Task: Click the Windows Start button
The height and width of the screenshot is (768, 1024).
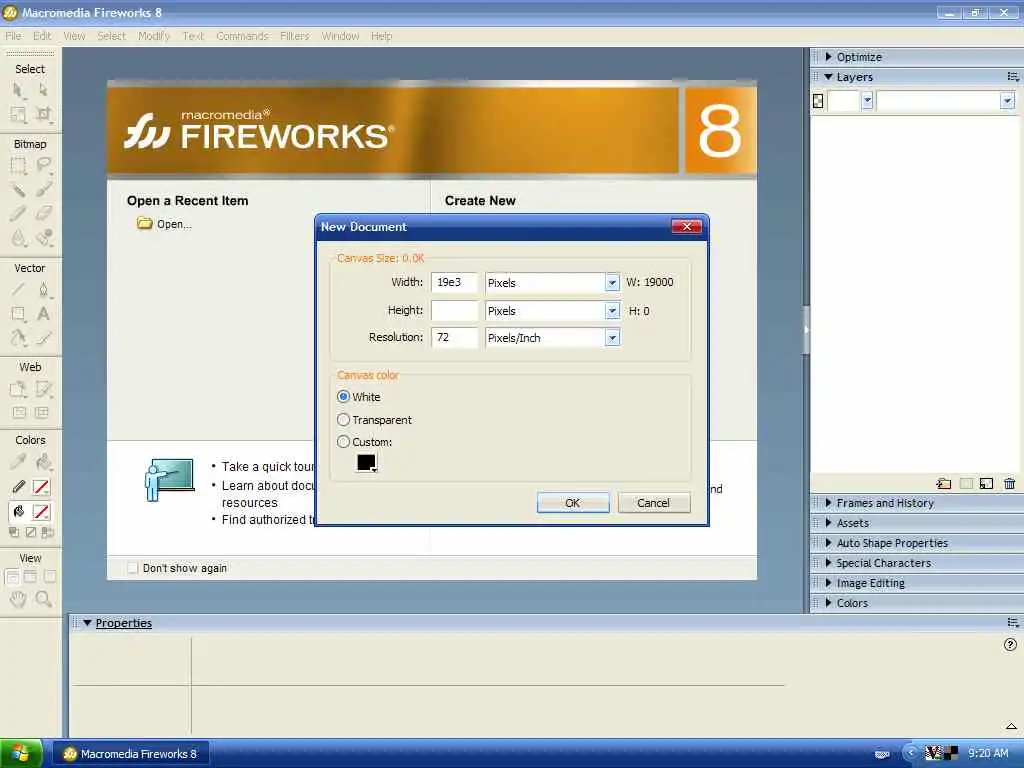Action: 21,754
